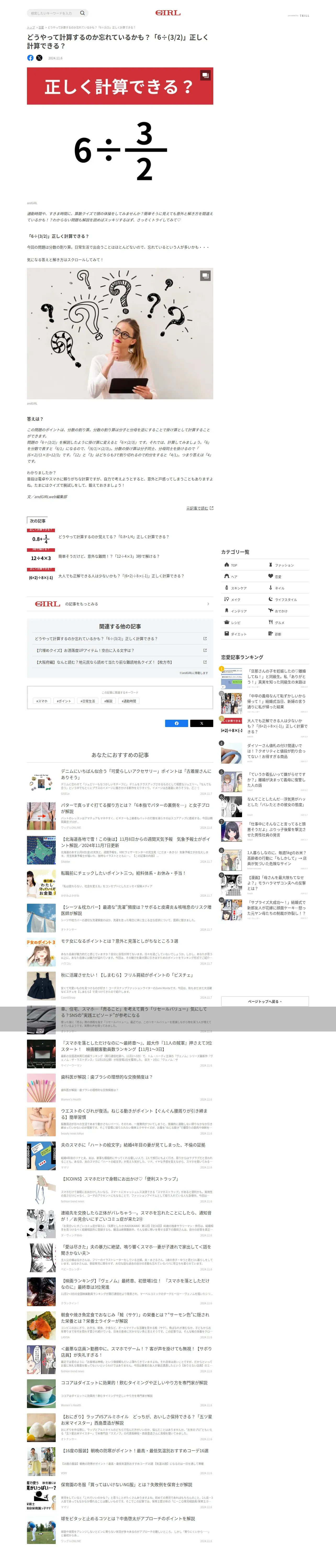The height and width of the screenshot is (1568, 336).
Task: Open グルメ category fork-knife icon
Action: 271,622
